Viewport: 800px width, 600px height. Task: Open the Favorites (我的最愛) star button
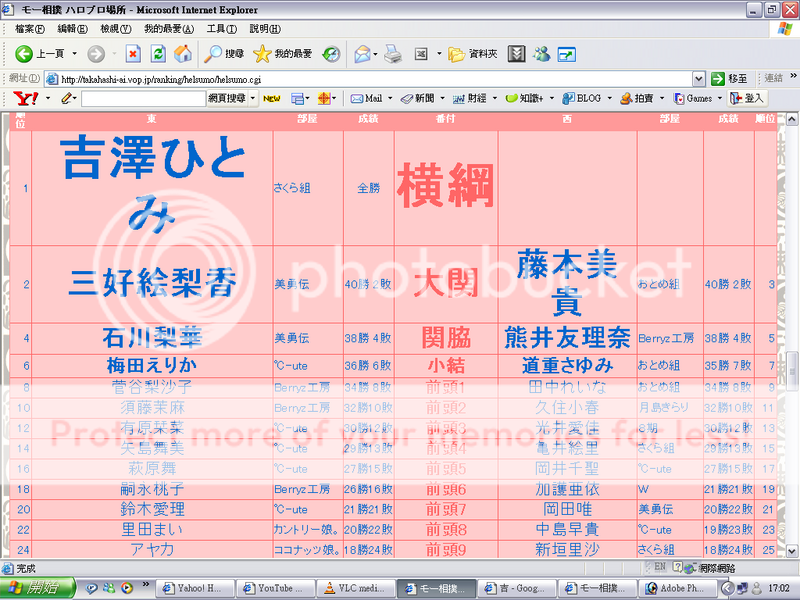pyautogui.click(x=282, y=53)
